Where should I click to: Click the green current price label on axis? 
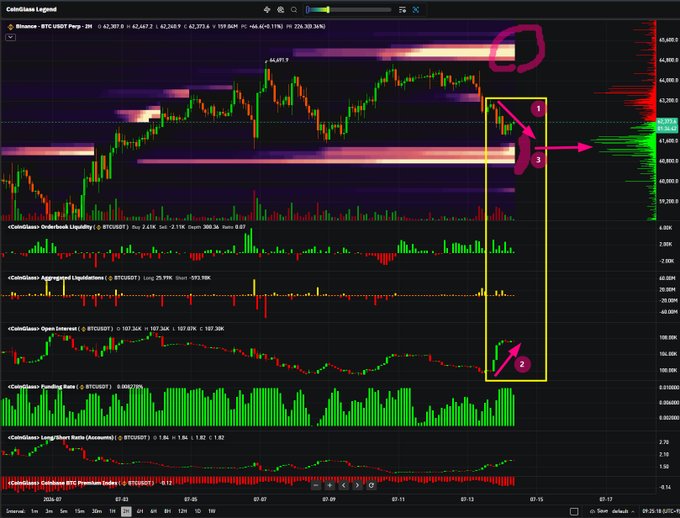coord(667,125)
